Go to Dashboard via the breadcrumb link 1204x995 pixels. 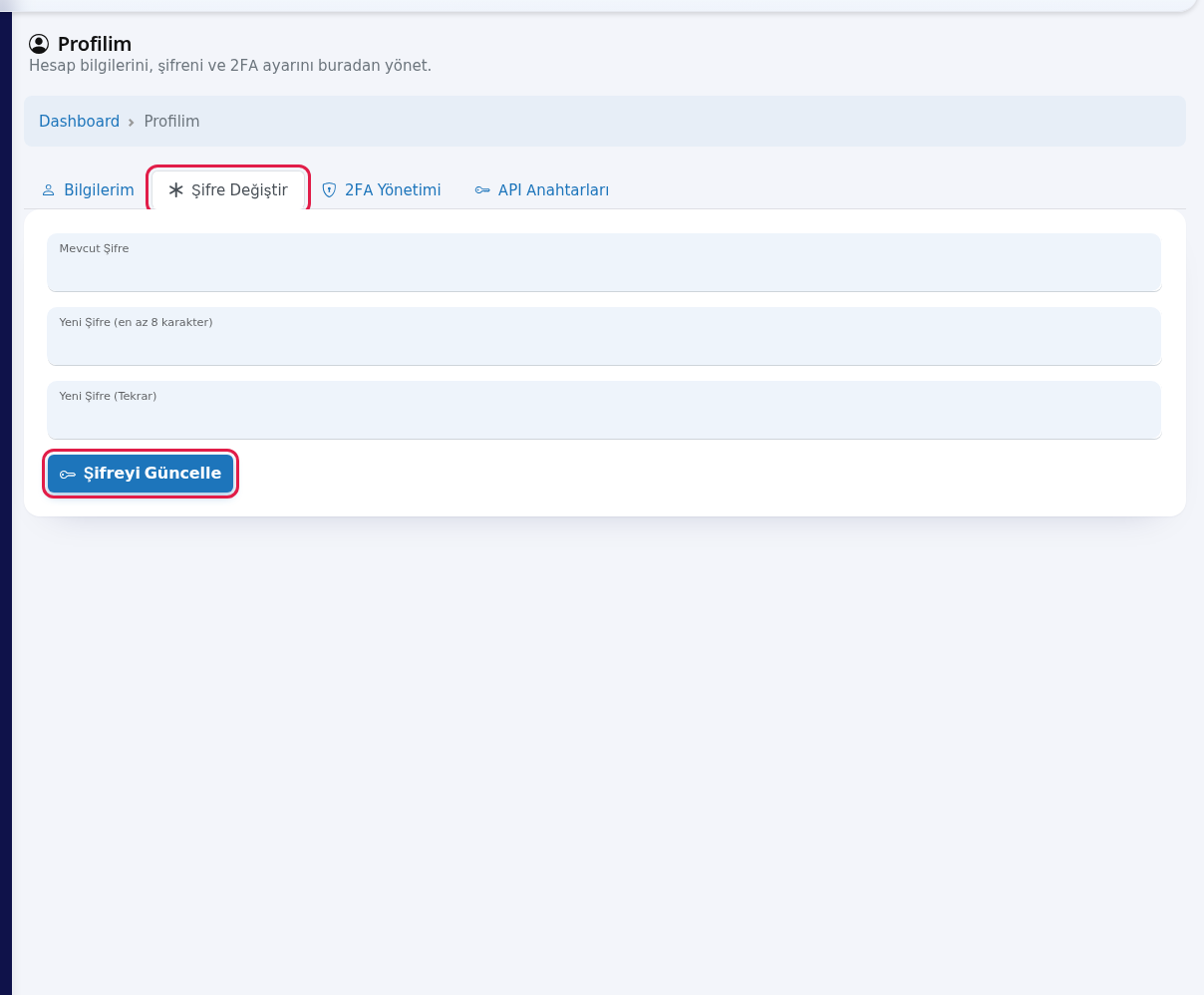79,122
